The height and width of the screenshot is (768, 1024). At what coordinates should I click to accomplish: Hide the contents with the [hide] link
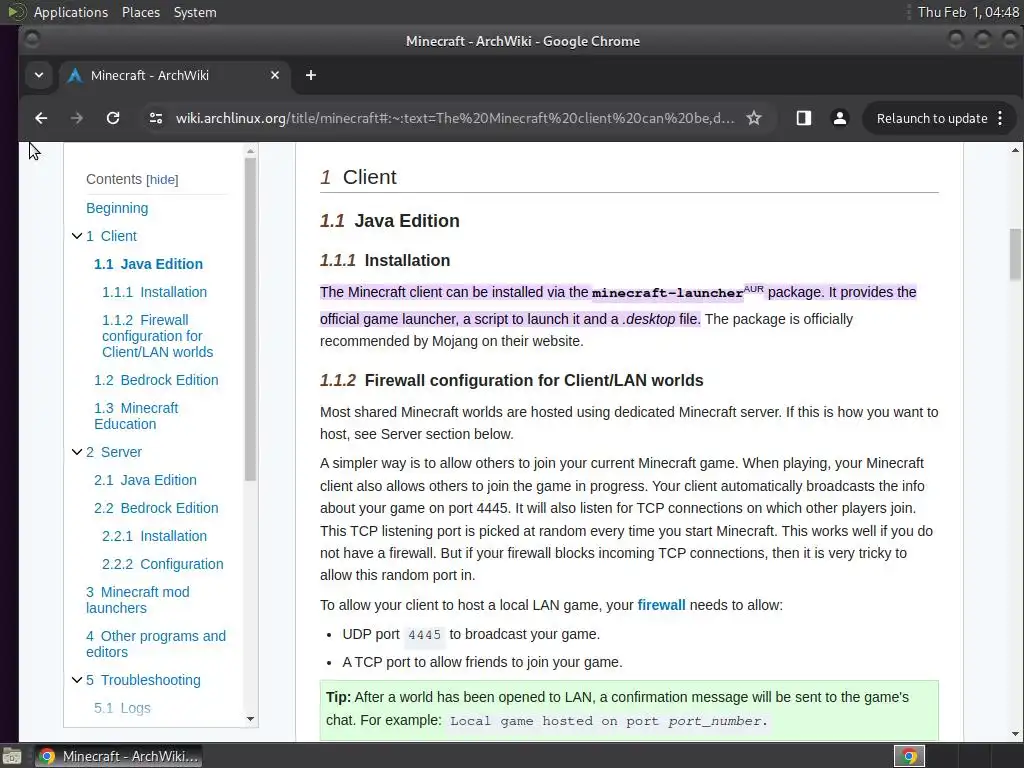click(x=162, y=180)
